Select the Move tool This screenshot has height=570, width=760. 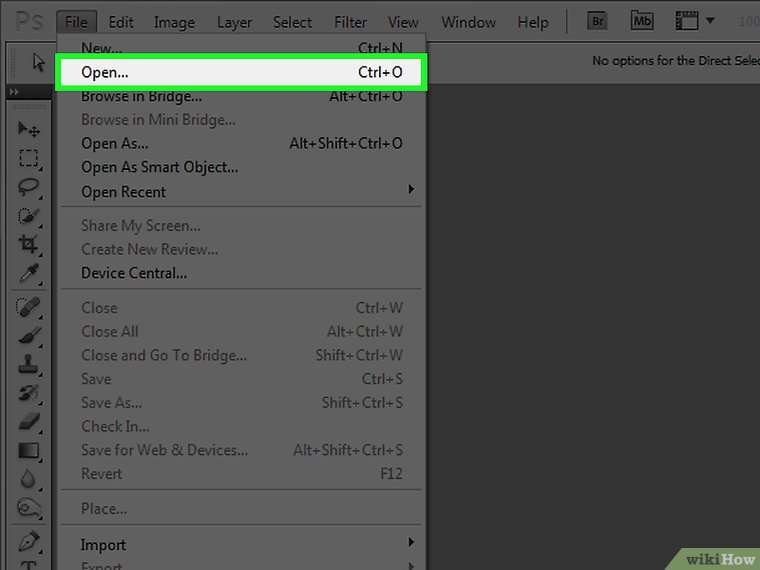[x=28, y=130]
